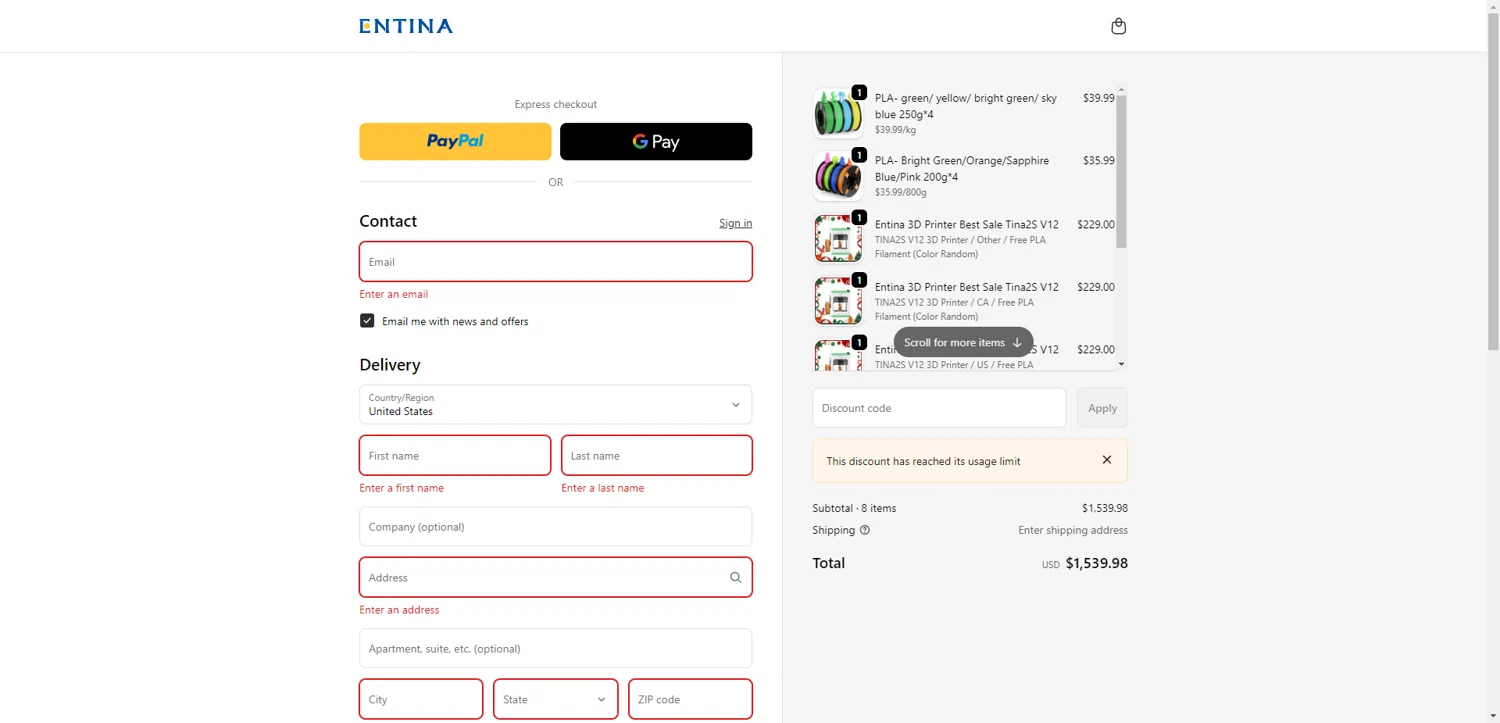The image size is (1500, 723).
Task: Click the order list scrollbar down arrow
Action: (x=1121, y=364)
